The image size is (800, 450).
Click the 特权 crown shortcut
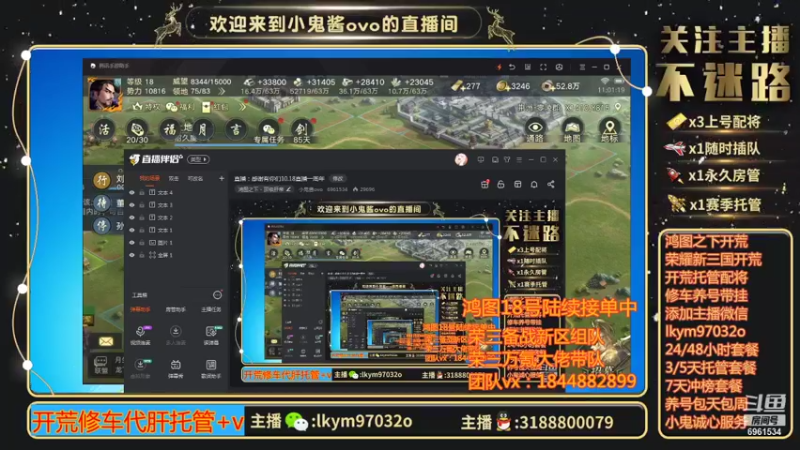147,107
